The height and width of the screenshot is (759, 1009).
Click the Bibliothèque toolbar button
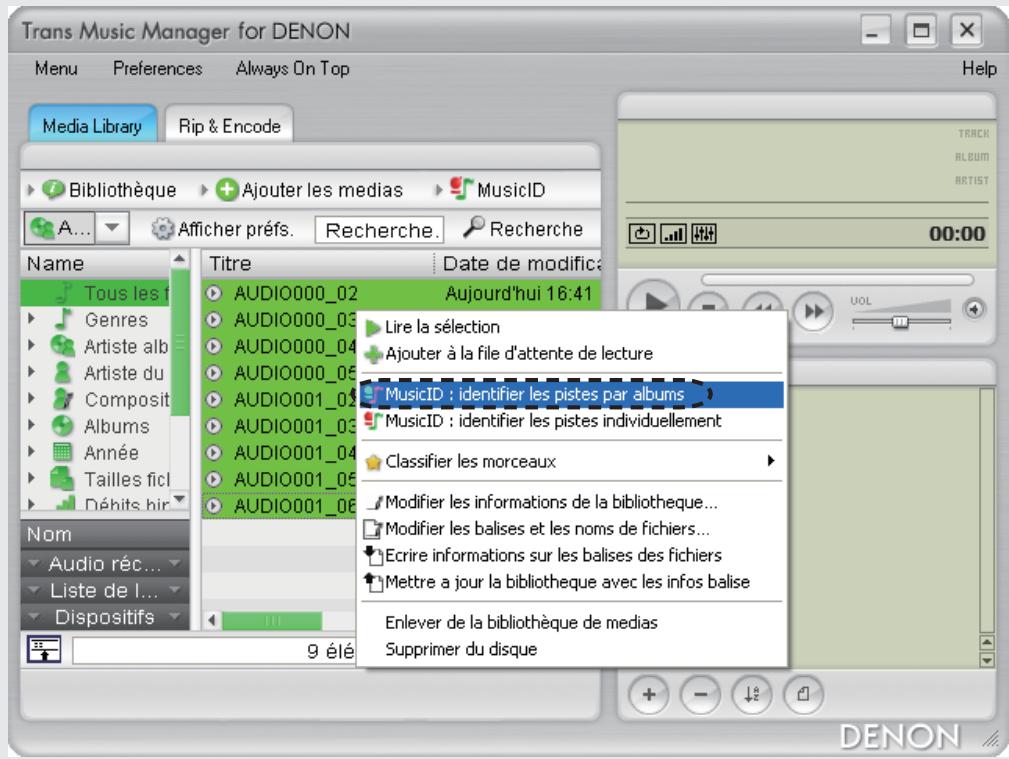point(110,190)
